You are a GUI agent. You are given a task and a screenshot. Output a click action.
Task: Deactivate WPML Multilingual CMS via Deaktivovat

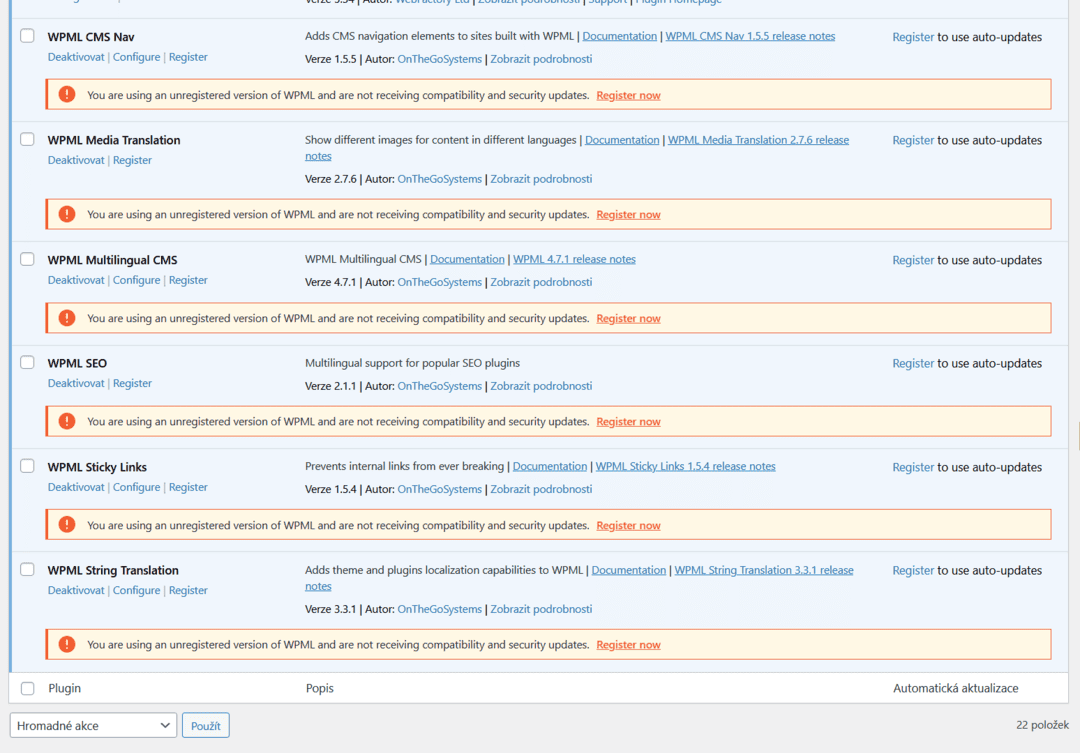click(x=76, y=280)
